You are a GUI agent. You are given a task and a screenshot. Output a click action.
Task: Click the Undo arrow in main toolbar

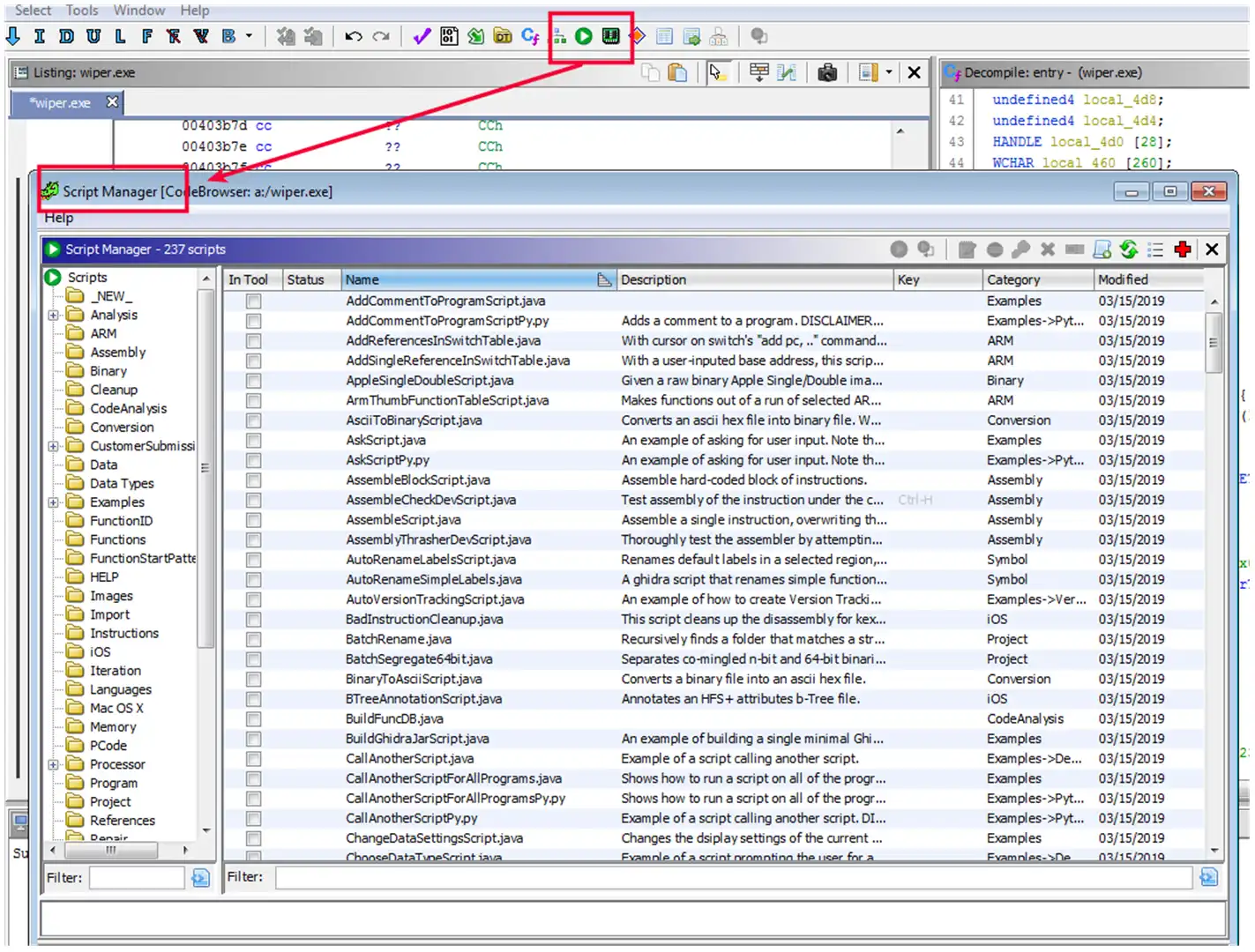click(354, 36)
